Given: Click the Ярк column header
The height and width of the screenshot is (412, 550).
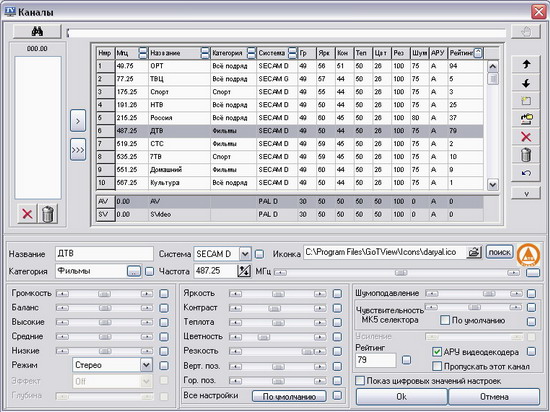Looking at the screenshot, I should pyautogui.click(x=326, y=53).
